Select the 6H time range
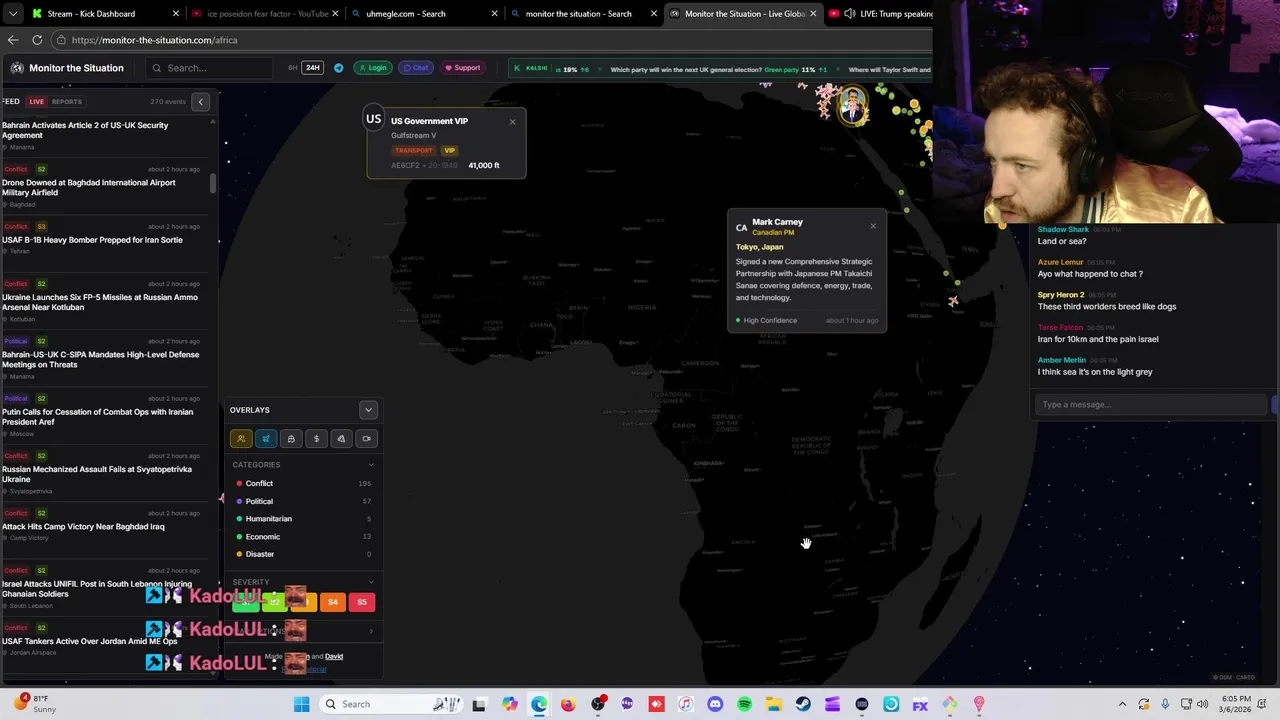 click(x=293, y=68)
